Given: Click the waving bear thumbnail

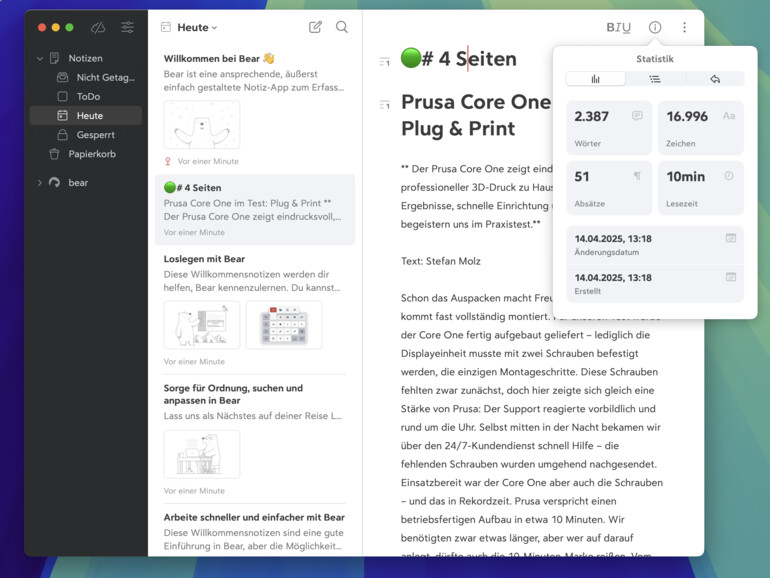Looking at the screenshot, I should [x=202, y=125].
